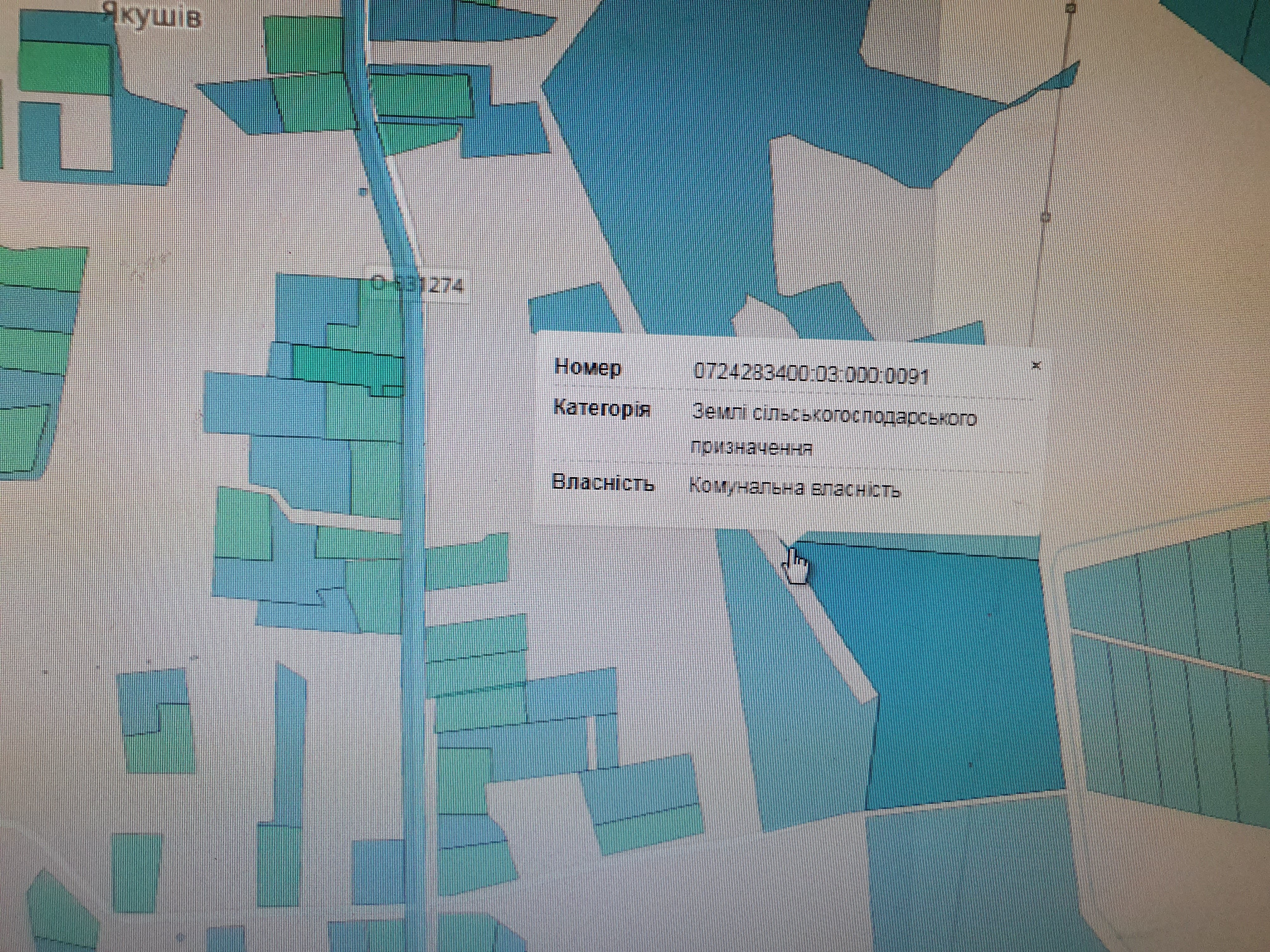Close the parcel info popup
This screenshot has width=1270, height=952.
1036,365
